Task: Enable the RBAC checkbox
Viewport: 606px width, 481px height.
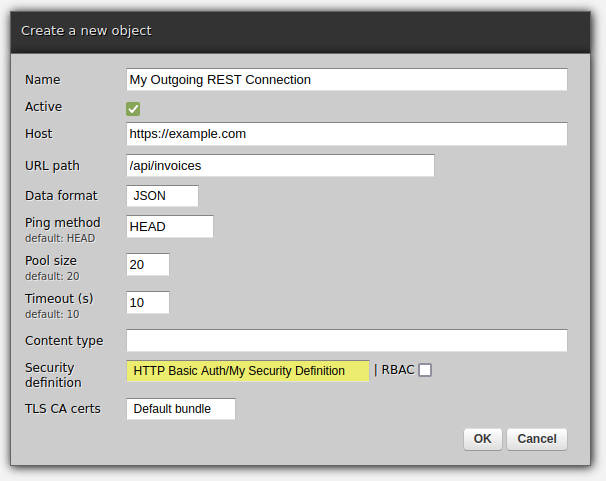Action: point(425,370)
